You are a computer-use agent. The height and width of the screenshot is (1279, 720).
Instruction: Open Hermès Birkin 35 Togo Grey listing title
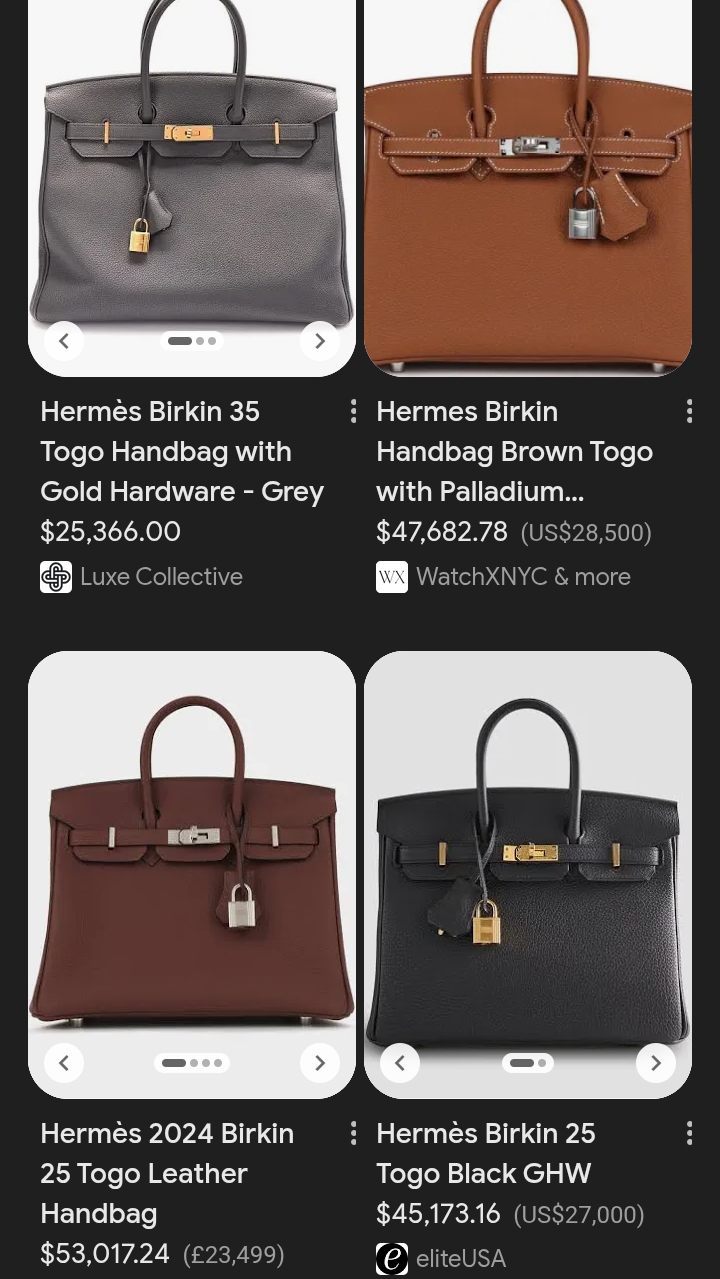point(182,451)
